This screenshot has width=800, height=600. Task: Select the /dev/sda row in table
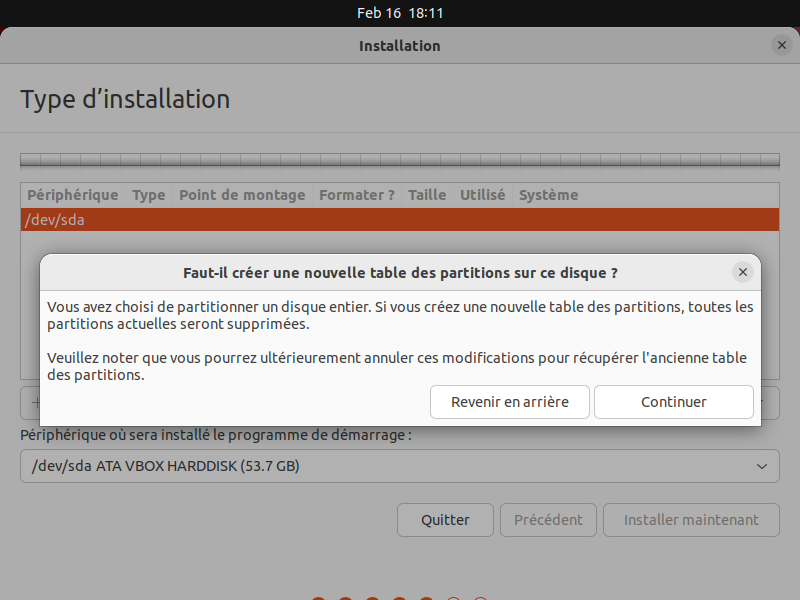click(399, 220)
